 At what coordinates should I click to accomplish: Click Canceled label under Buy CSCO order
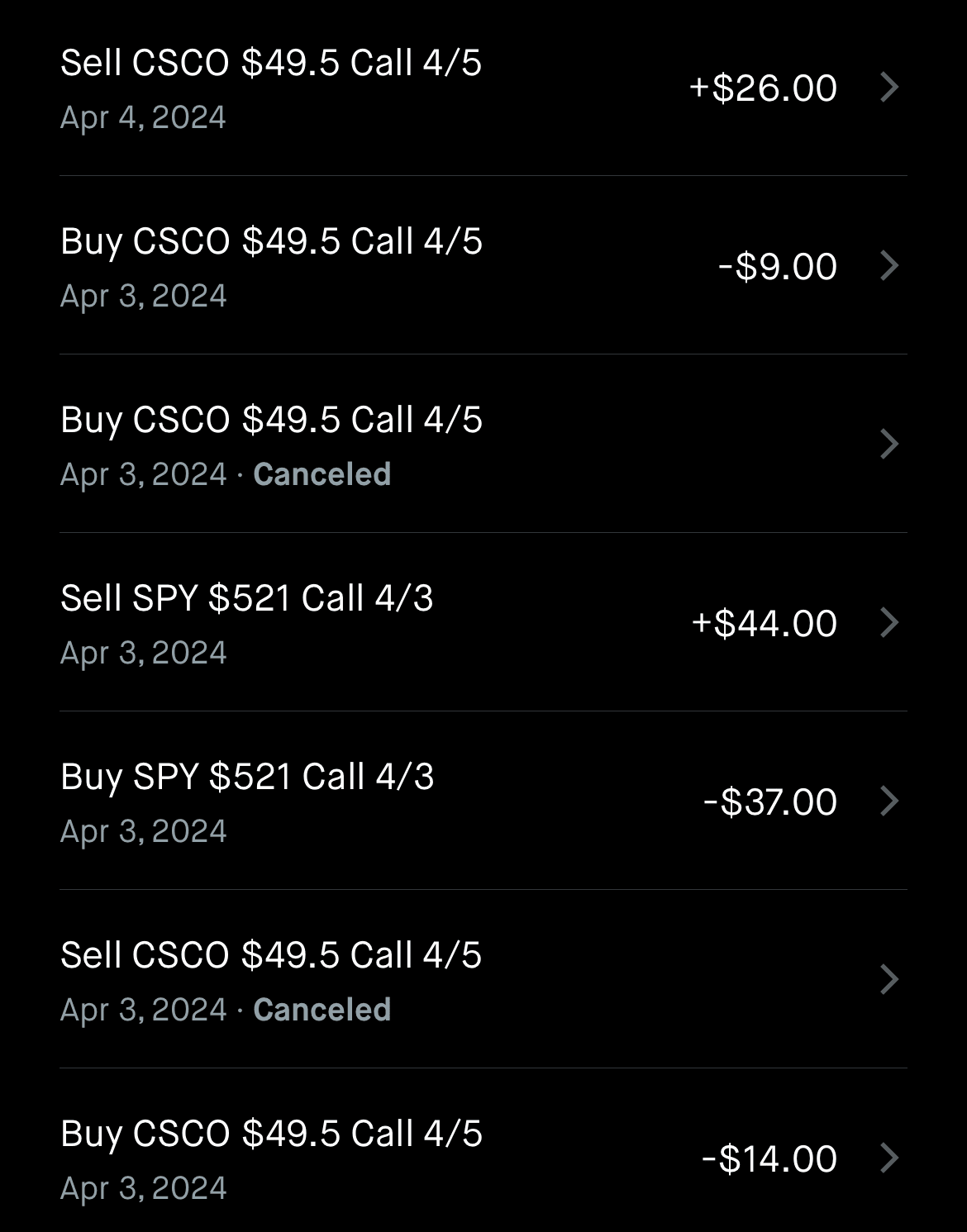[x=322, y=474]
